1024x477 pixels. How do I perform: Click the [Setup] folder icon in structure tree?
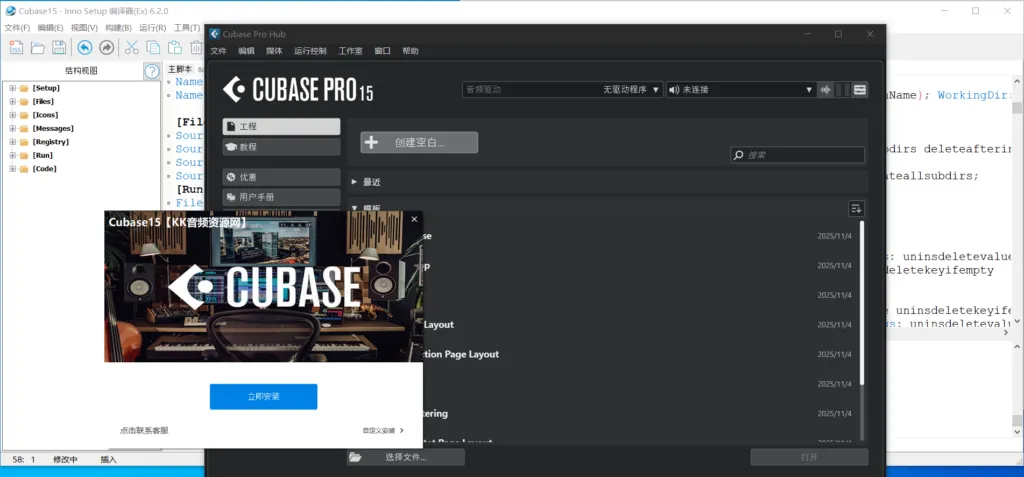click(x=24, y=88)
